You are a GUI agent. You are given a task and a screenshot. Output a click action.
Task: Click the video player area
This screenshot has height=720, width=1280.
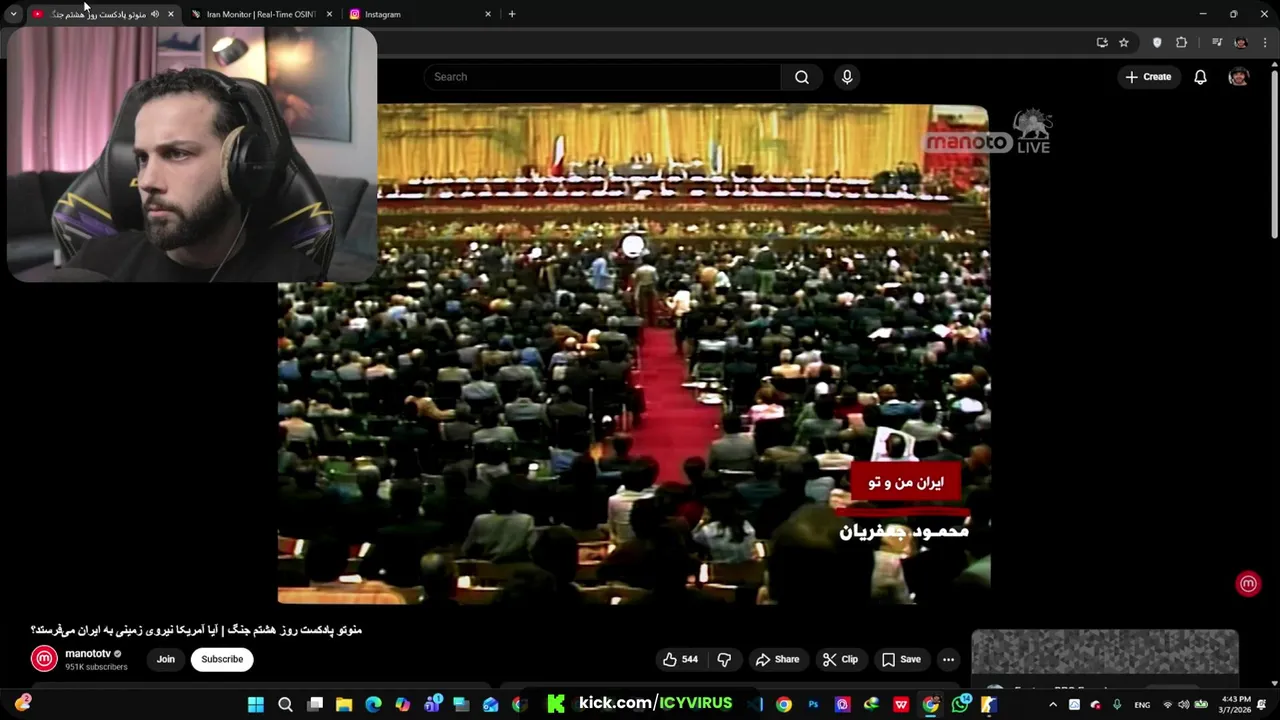point(634,354)
